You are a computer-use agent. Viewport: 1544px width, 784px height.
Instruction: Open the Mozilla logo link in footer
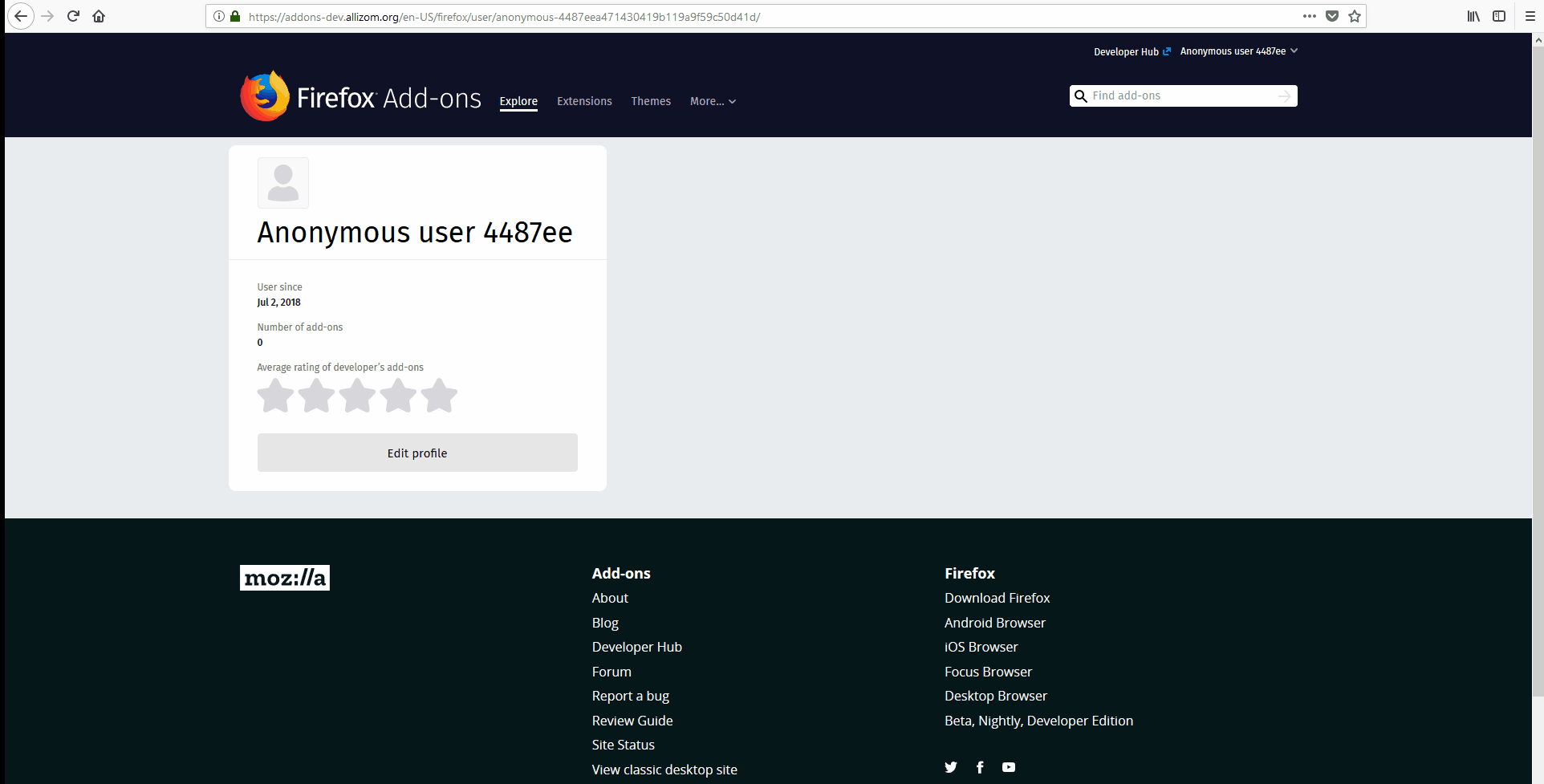point(285,578)
